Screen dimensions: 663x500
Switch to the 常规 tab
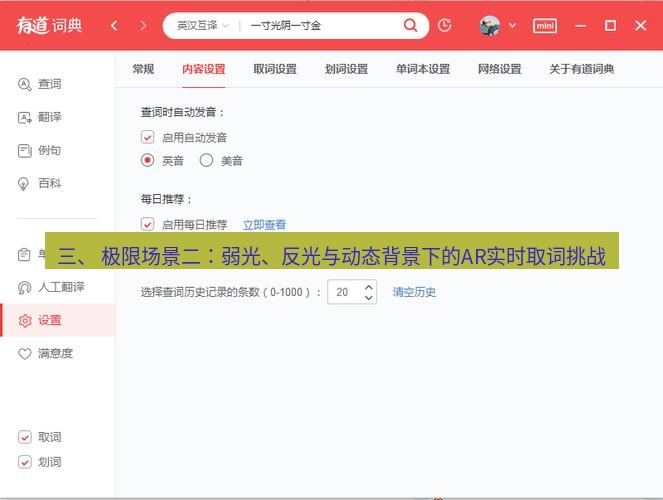(143, 69)
